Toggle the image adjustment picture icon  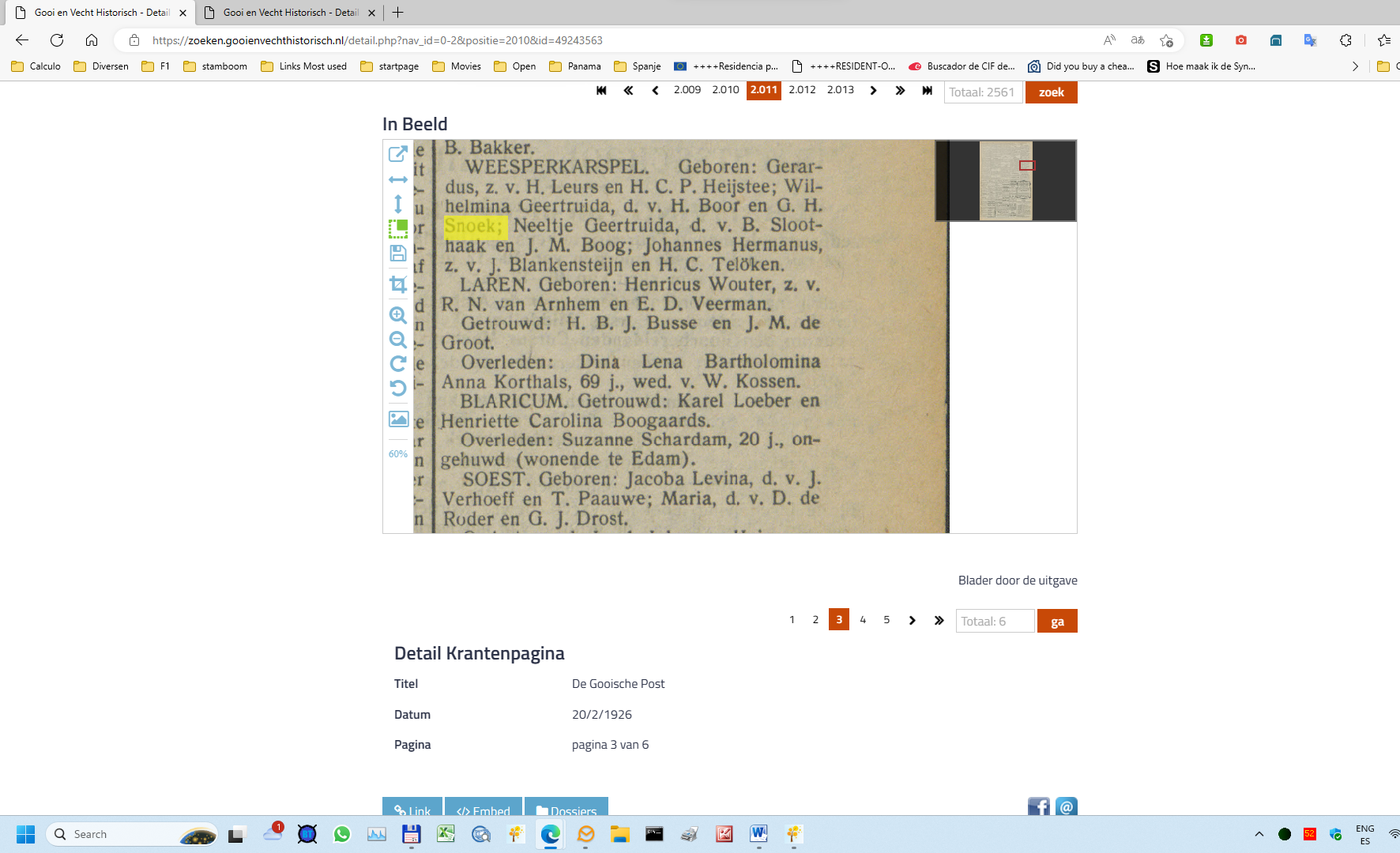(x=398, y=419)
